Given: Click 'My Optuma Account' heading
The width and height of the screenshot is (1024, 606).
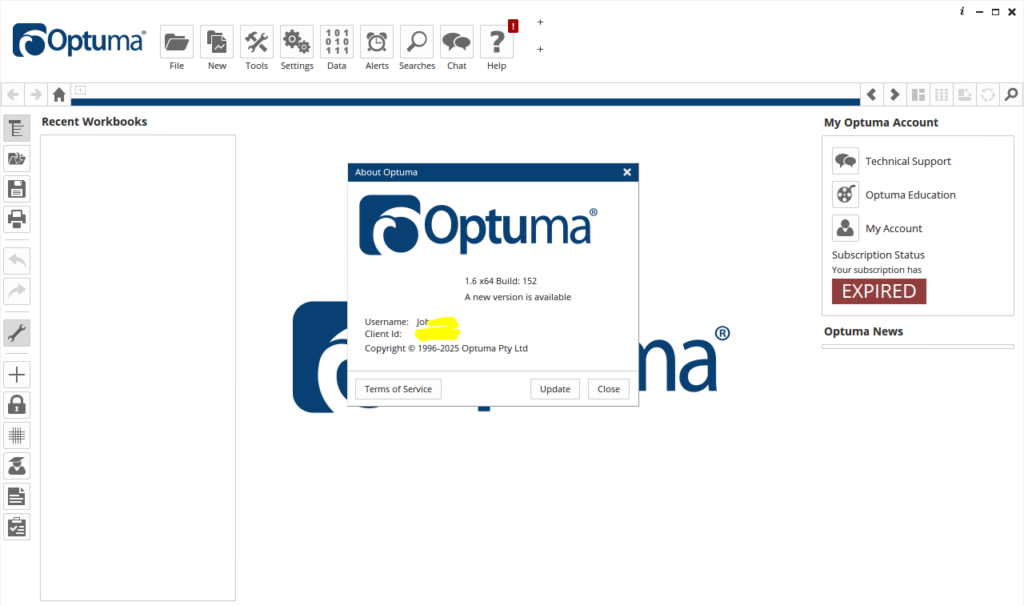Looking at the screenshot, I should pyautogui.click(x=881, y=122).
